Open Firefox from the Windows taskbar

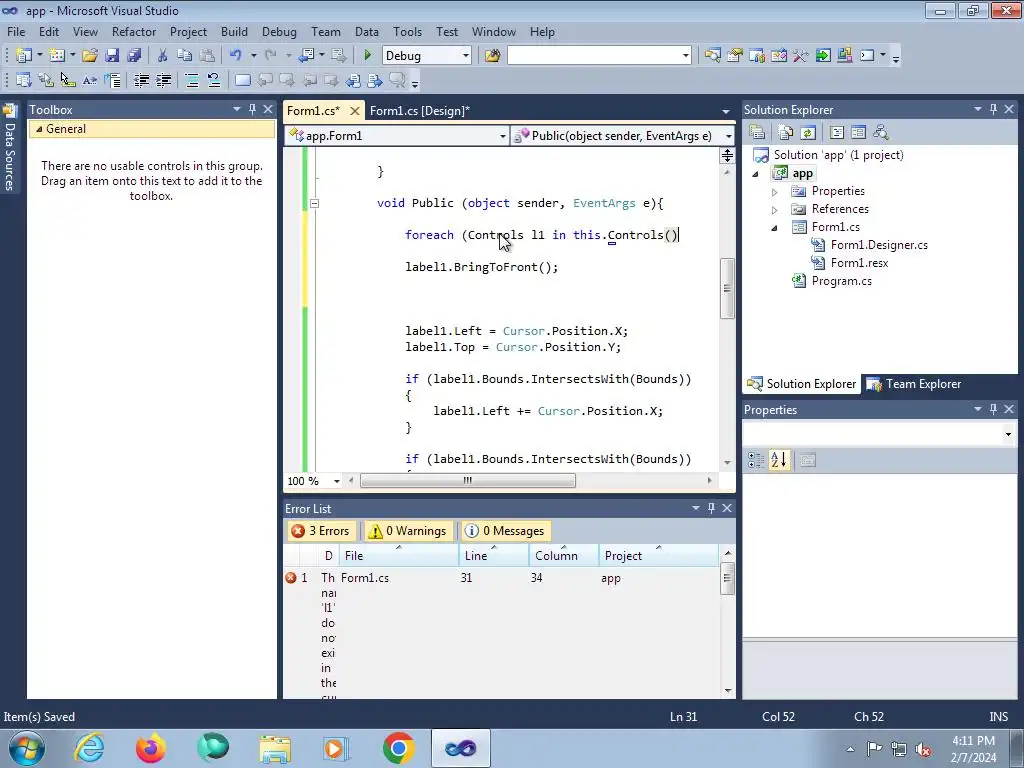(x=151, y=748)
